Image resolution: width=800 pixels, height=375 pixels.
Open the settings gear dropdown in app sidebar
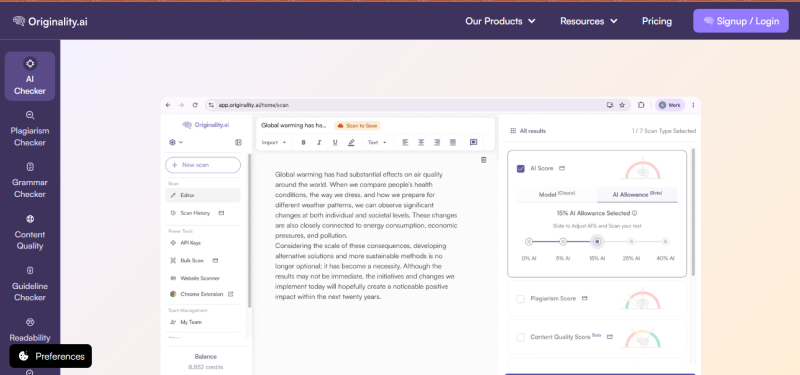point(176,142)
